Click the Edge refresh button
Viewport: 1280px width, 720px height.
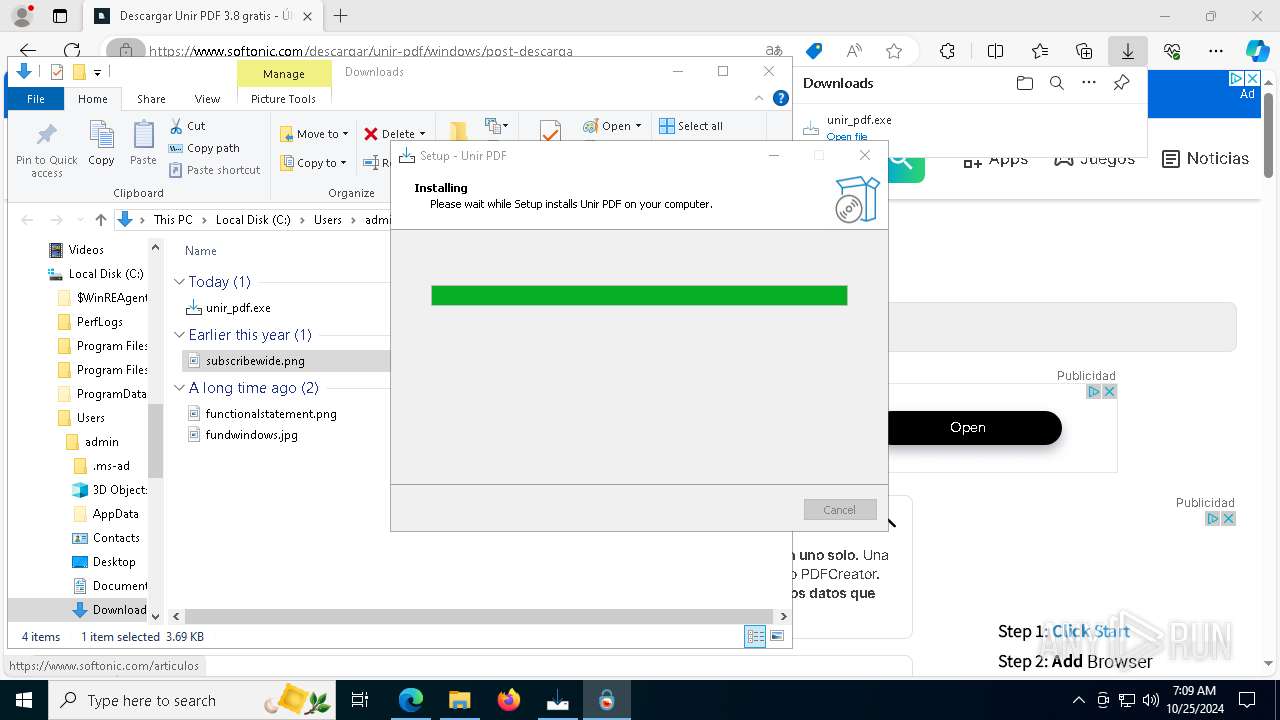point(72,51)
